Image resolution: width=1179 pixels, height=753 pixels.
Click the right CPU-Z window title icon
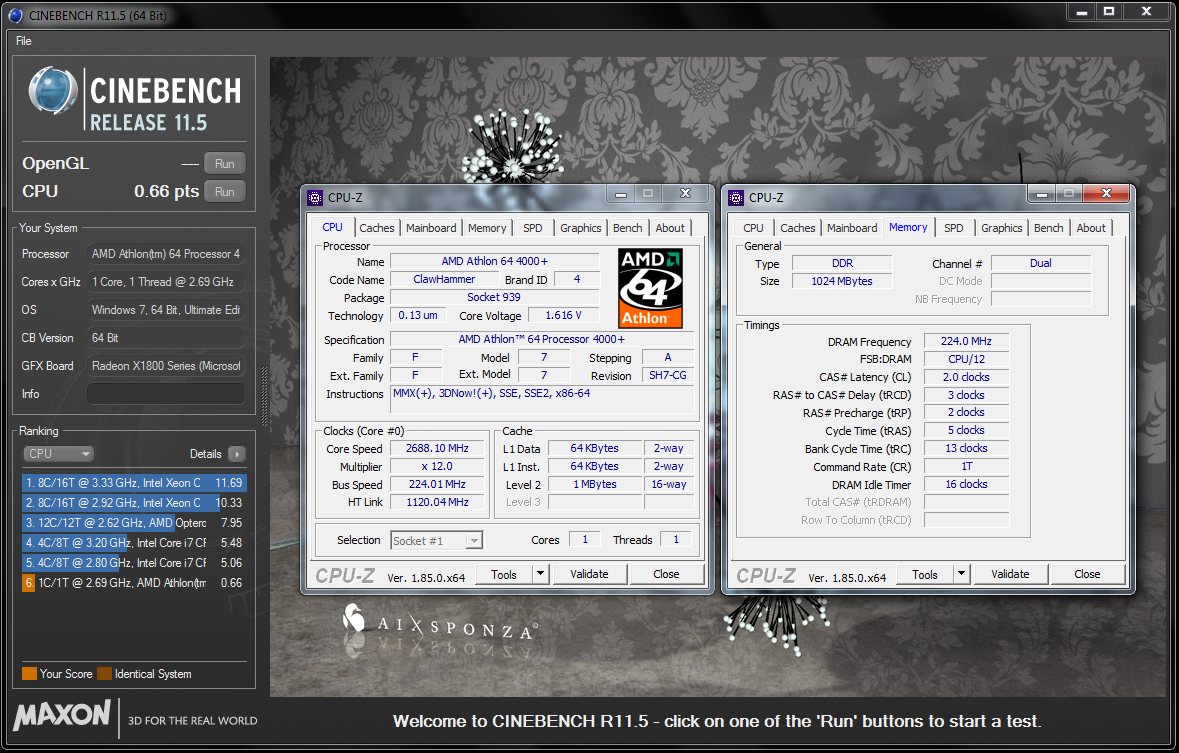pyautogui.click(x=736, y=198)
